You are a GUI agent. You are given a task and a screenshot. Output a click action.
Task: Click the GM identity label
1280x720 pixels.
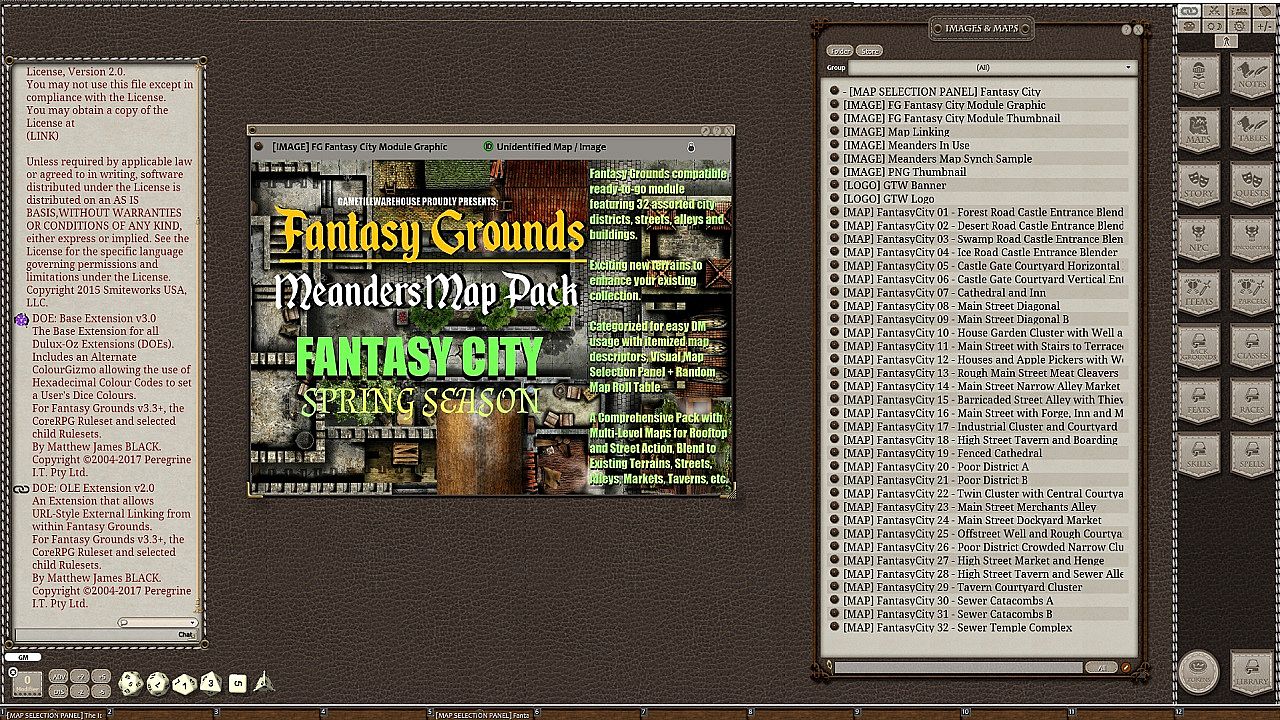pos(23,657)
